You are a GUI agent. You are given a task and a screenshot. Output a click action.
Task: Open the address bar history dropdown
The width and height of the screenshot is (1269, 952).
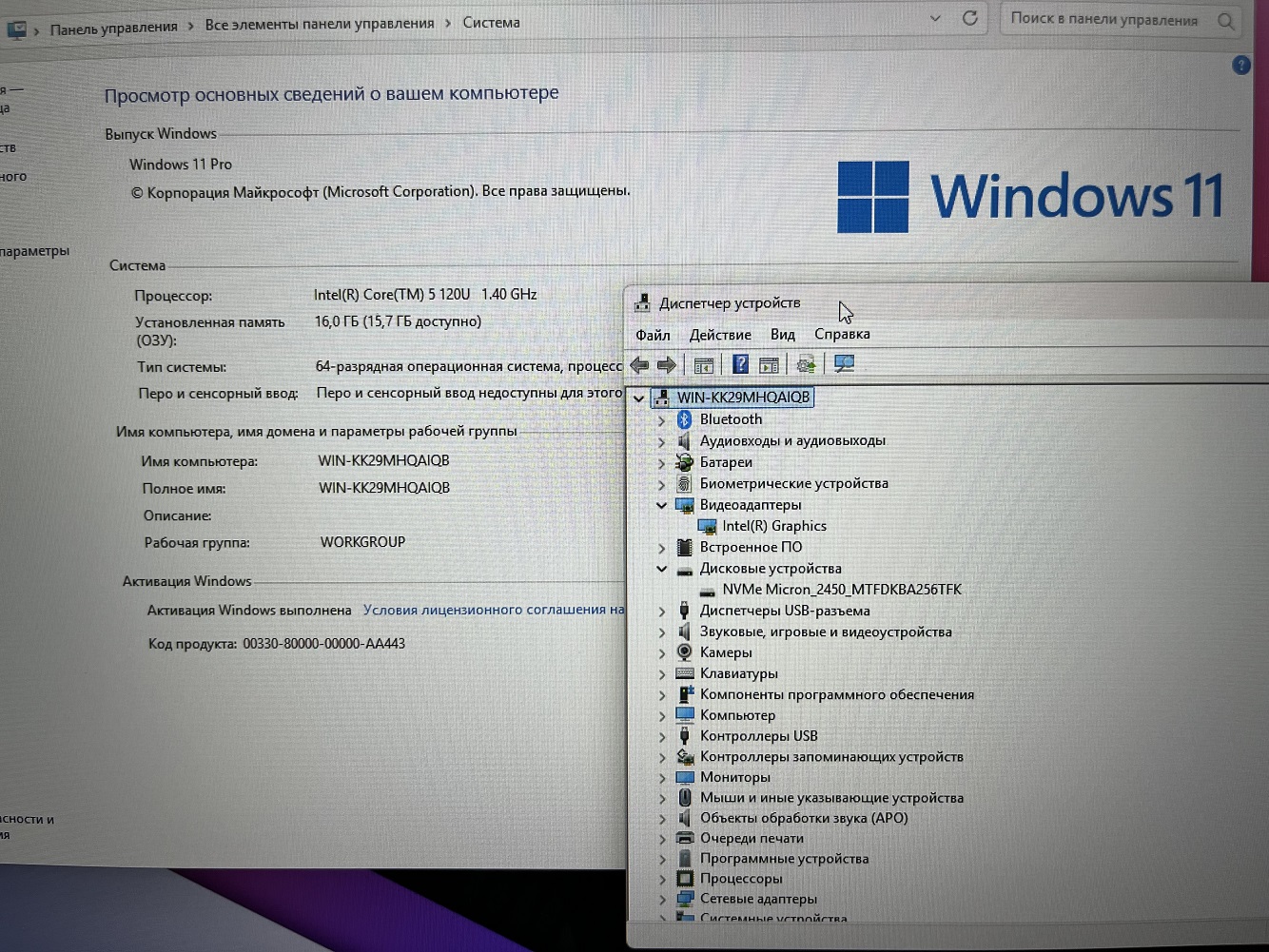click(935, 18)
